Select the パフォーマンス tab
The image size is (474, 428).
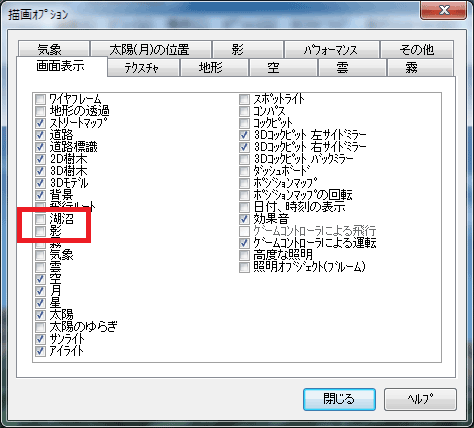coord(332,49)
